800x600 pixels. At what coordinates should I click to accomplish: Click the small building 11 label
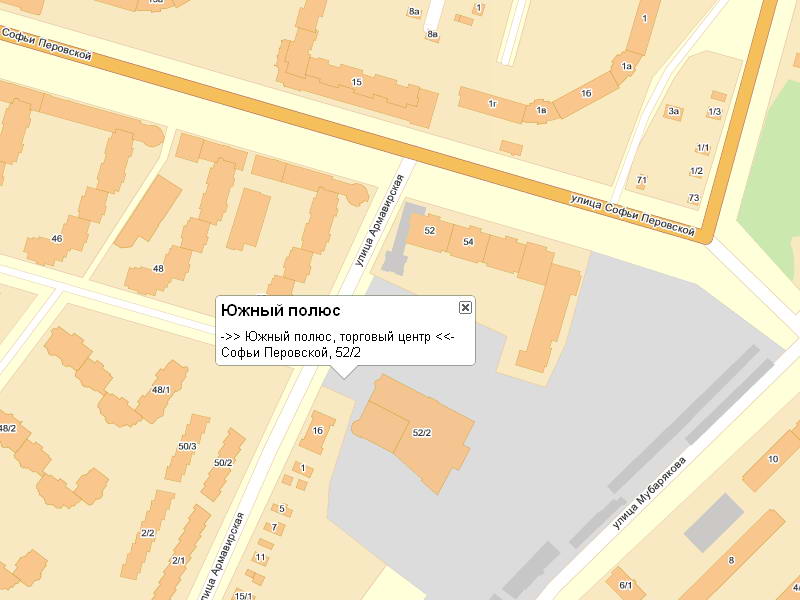[260, 557]
